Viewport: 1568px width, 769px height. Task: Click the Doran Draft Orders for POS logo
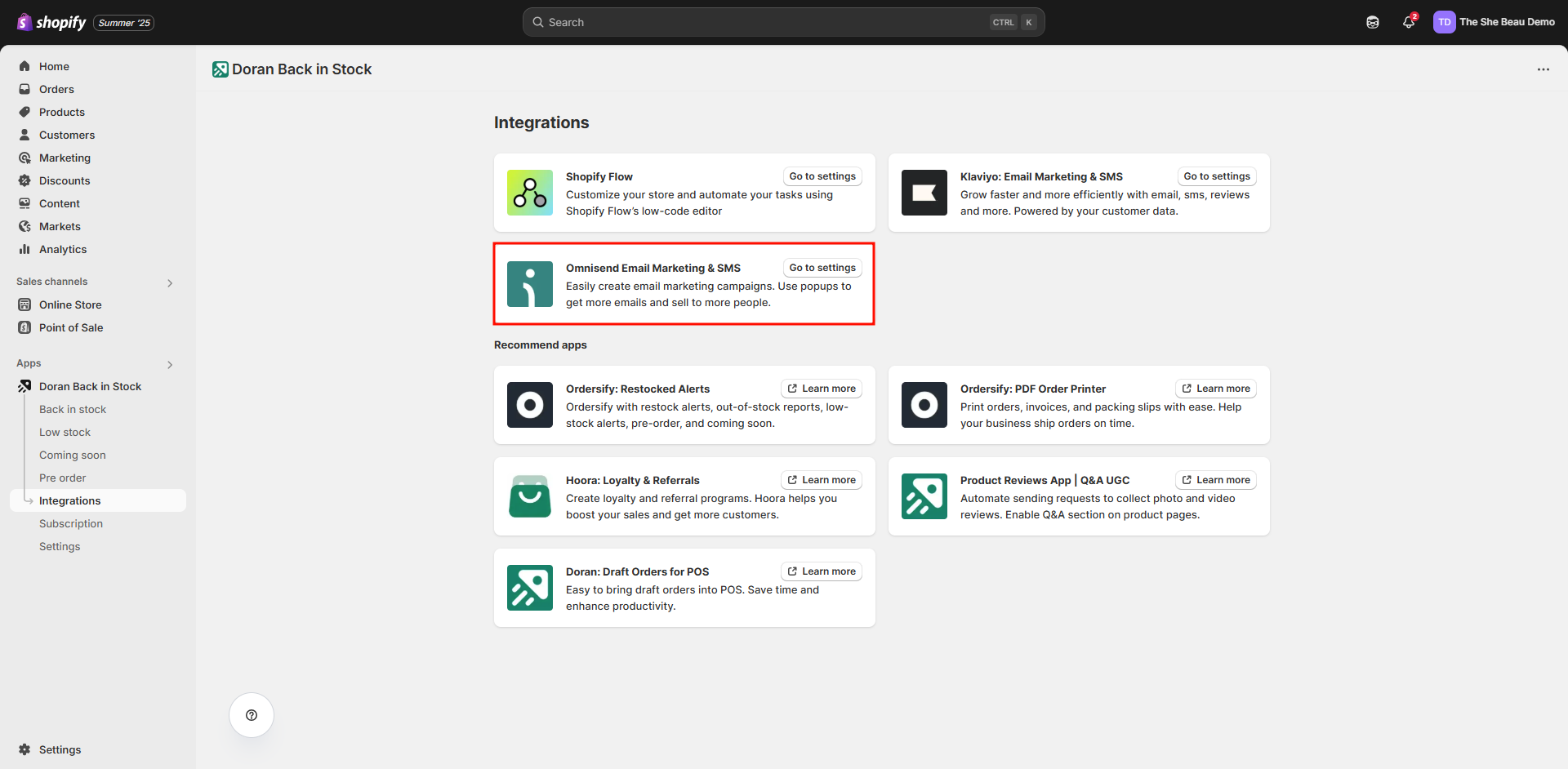[x=530, y=588]
